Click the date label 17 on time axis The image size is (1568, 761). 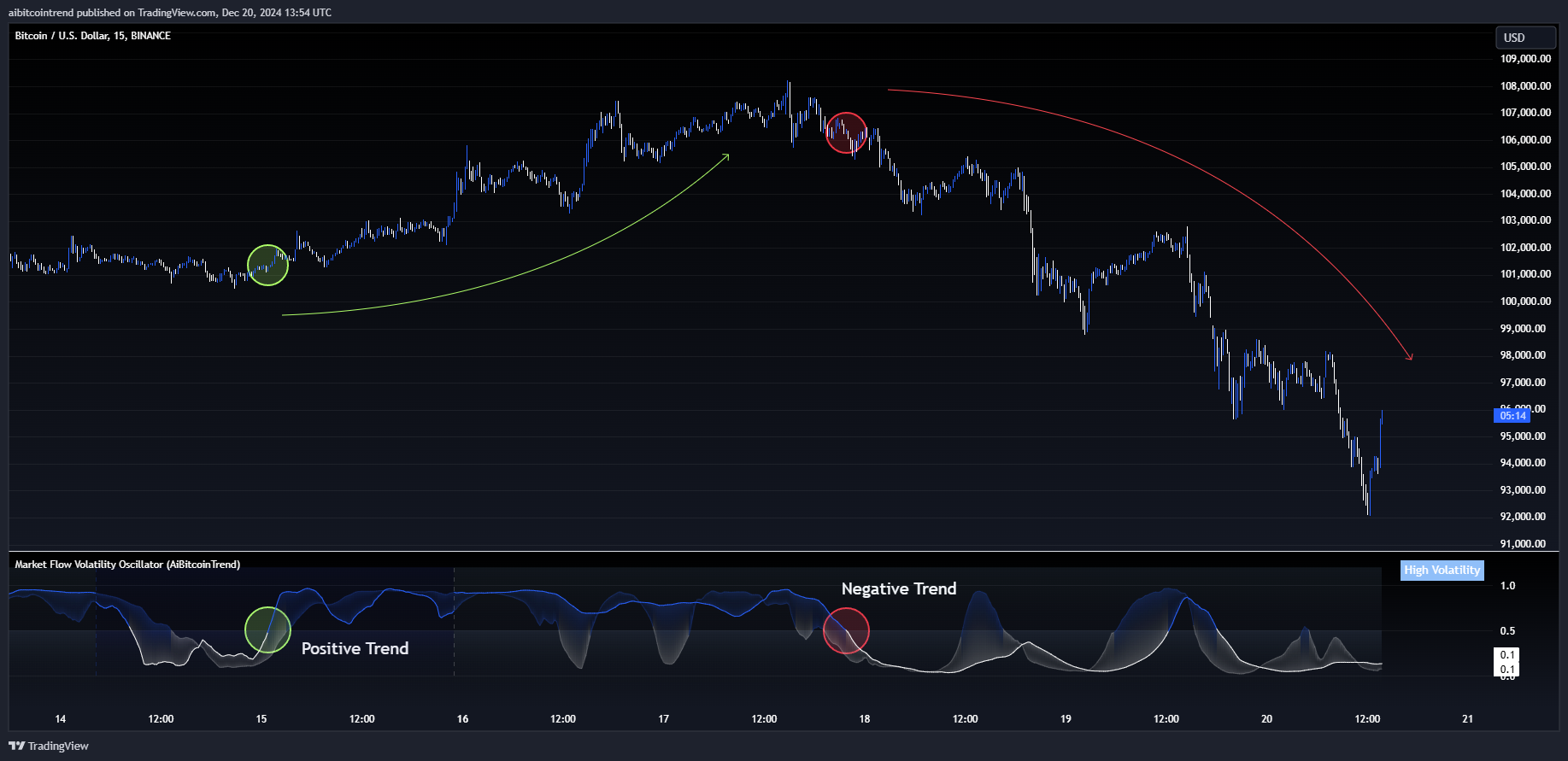point(663,719)
